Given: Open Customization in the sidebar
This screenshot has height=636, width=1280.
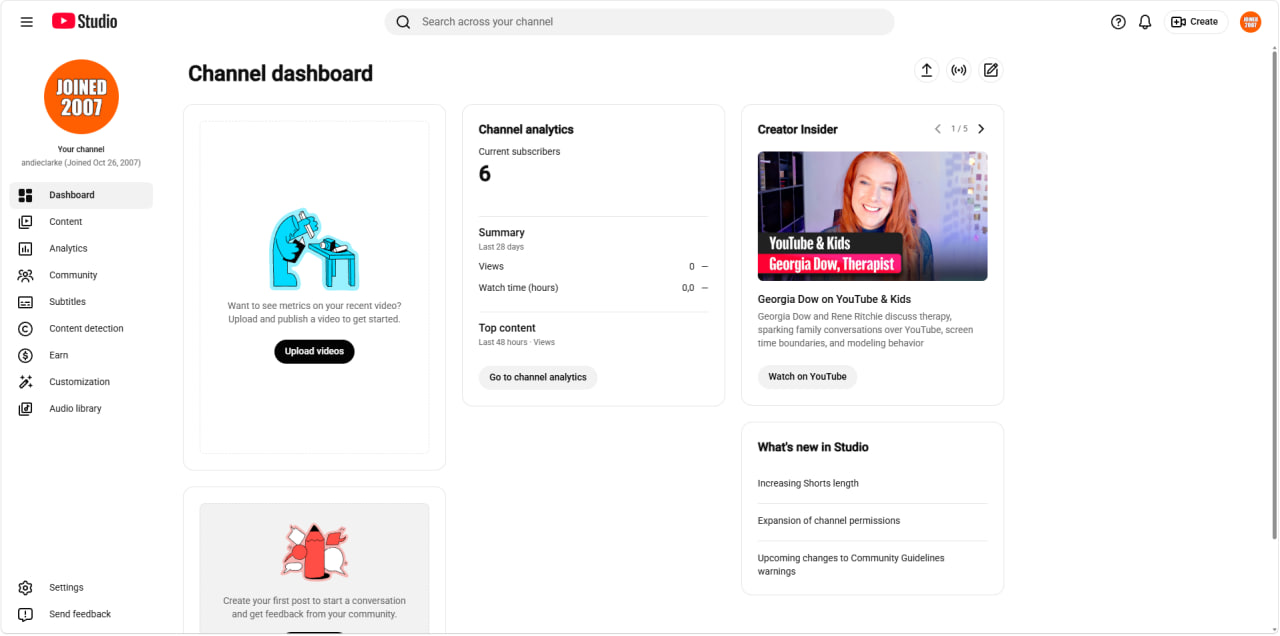Looking at the screenshot, I should click(x=81, y=382).
